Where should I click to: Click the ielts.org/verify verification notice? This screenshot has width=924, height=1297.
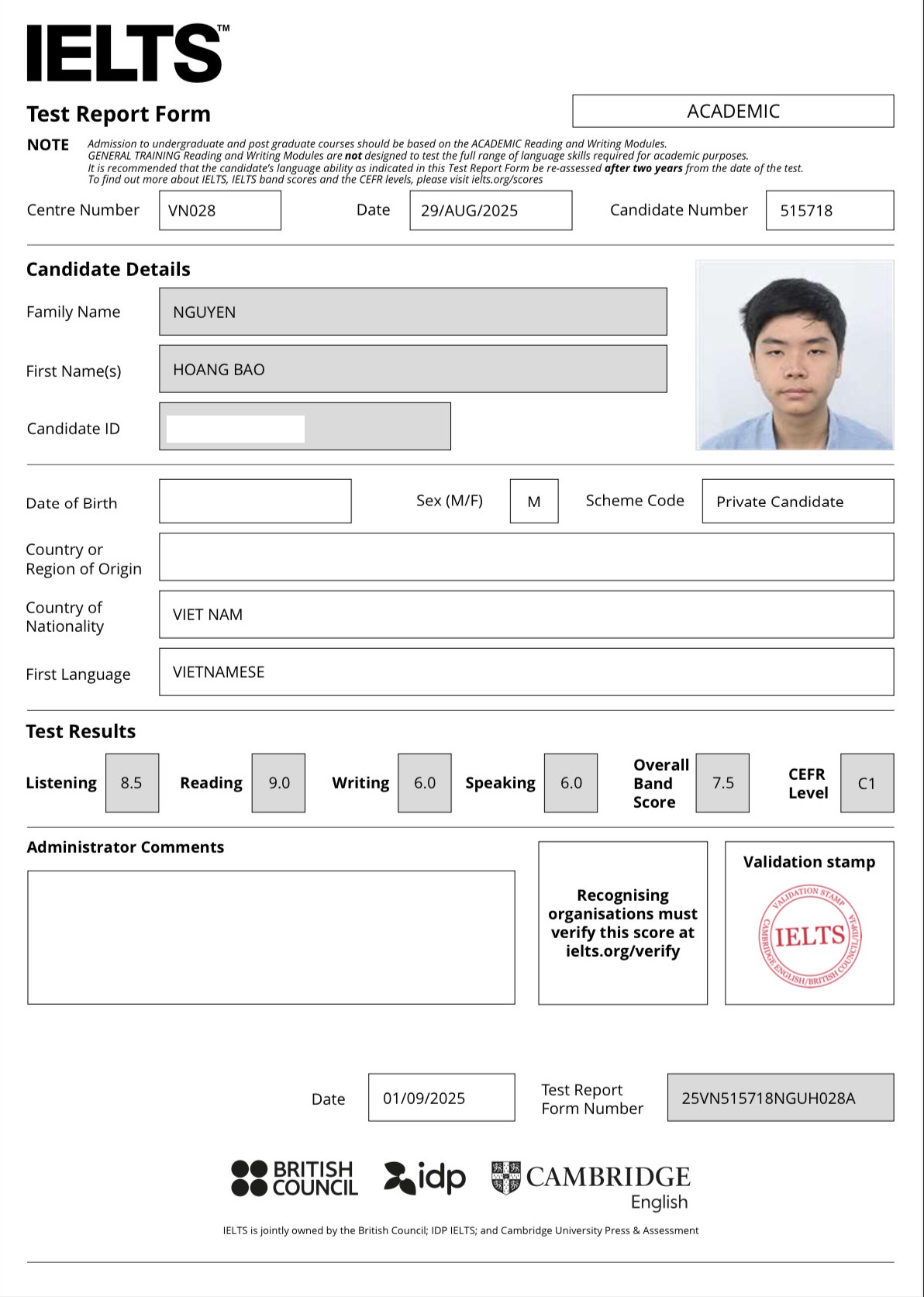(622, 923)
